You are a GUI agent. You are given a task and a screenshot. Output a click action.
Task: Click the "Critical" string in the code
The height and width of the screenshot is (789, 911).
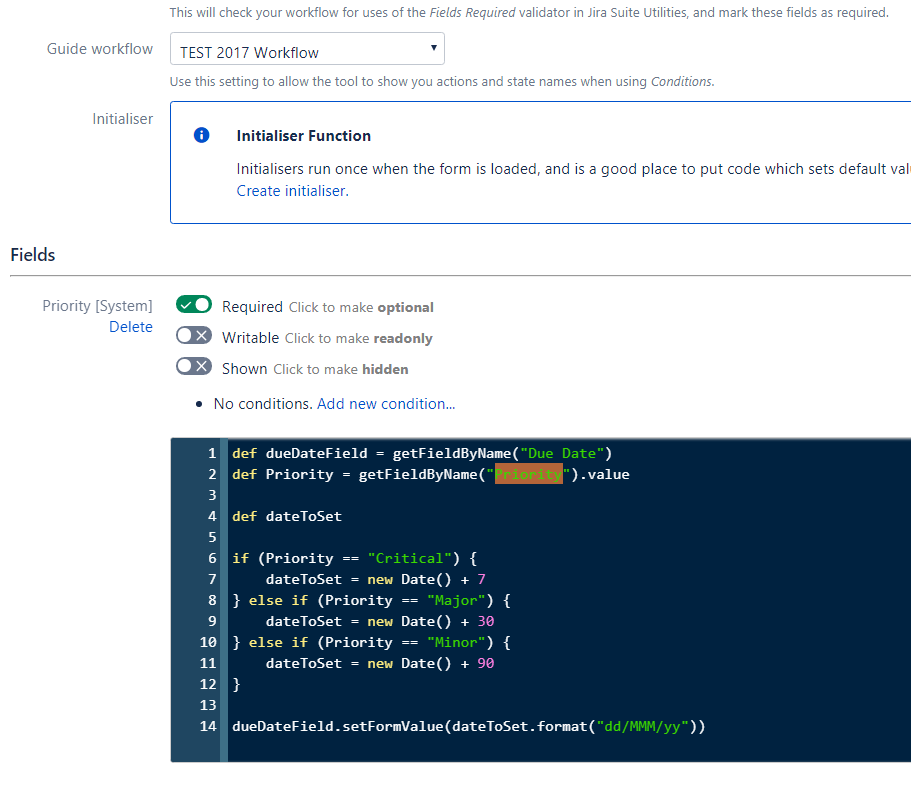[410, 558]
